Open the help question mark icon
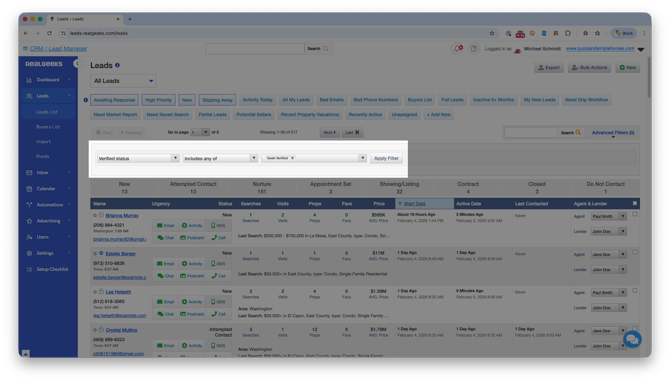670x382 pixels. point(473,49)
